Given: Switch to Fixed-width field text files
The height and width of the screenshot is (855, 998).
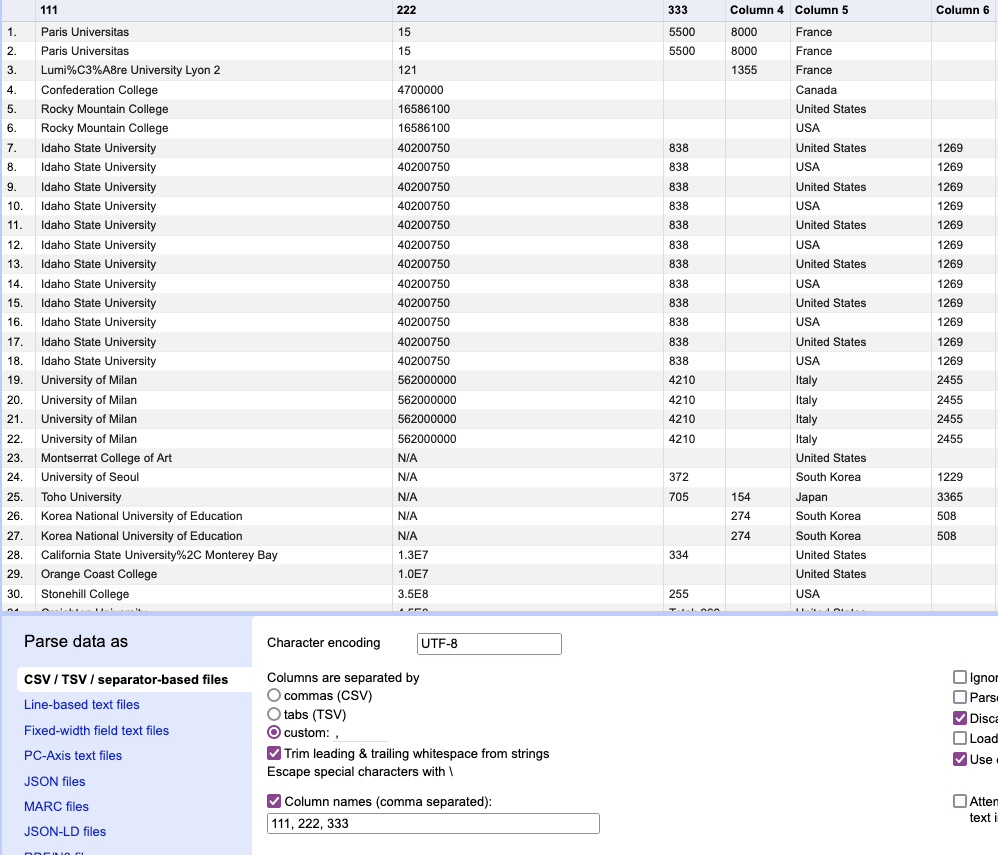Looking at the screenshot, I should [x=96, y=730].
